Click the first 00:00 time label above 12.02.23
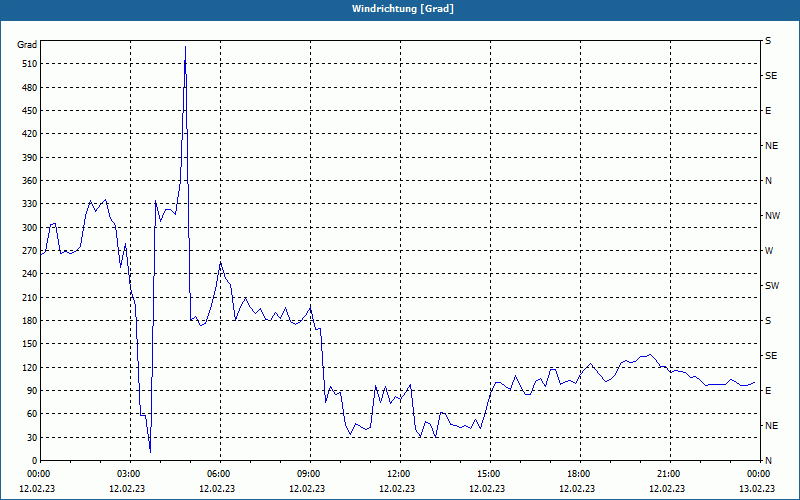This screenshot has width=800, height=500. (37, 474)
